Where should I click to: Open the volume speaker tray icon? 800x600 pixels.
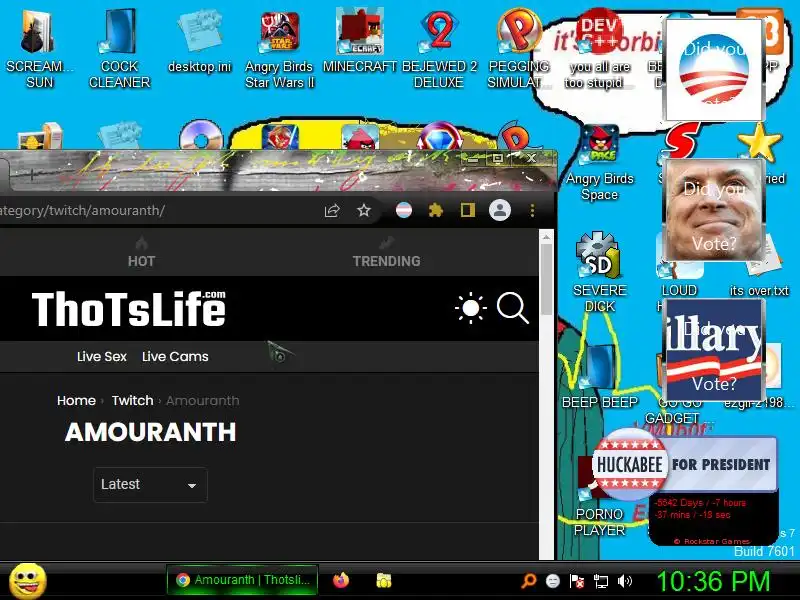(624, 581)
